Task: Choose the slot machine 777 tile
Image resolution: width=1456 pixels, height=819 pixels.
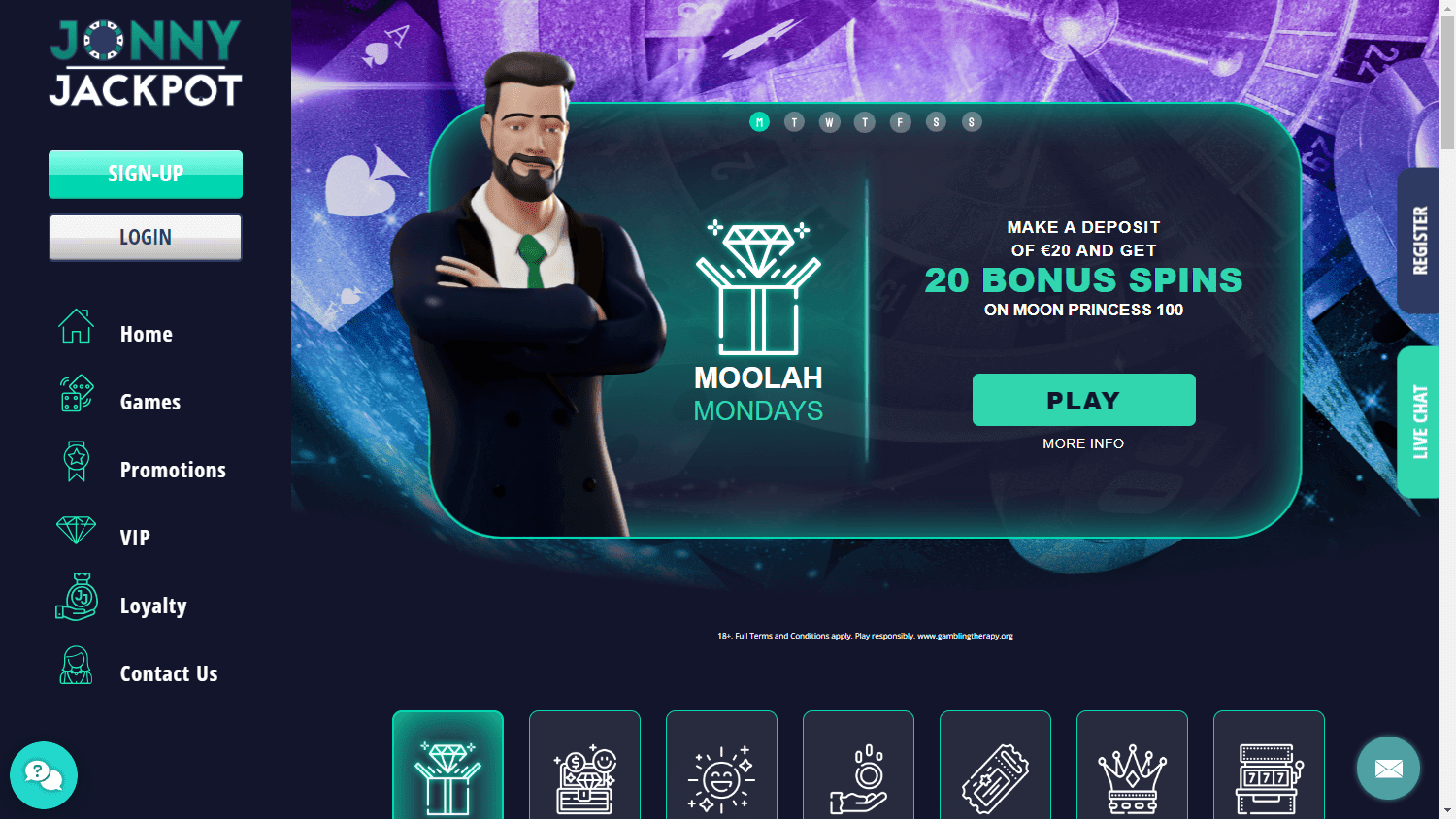Action: pos(1269,765)
